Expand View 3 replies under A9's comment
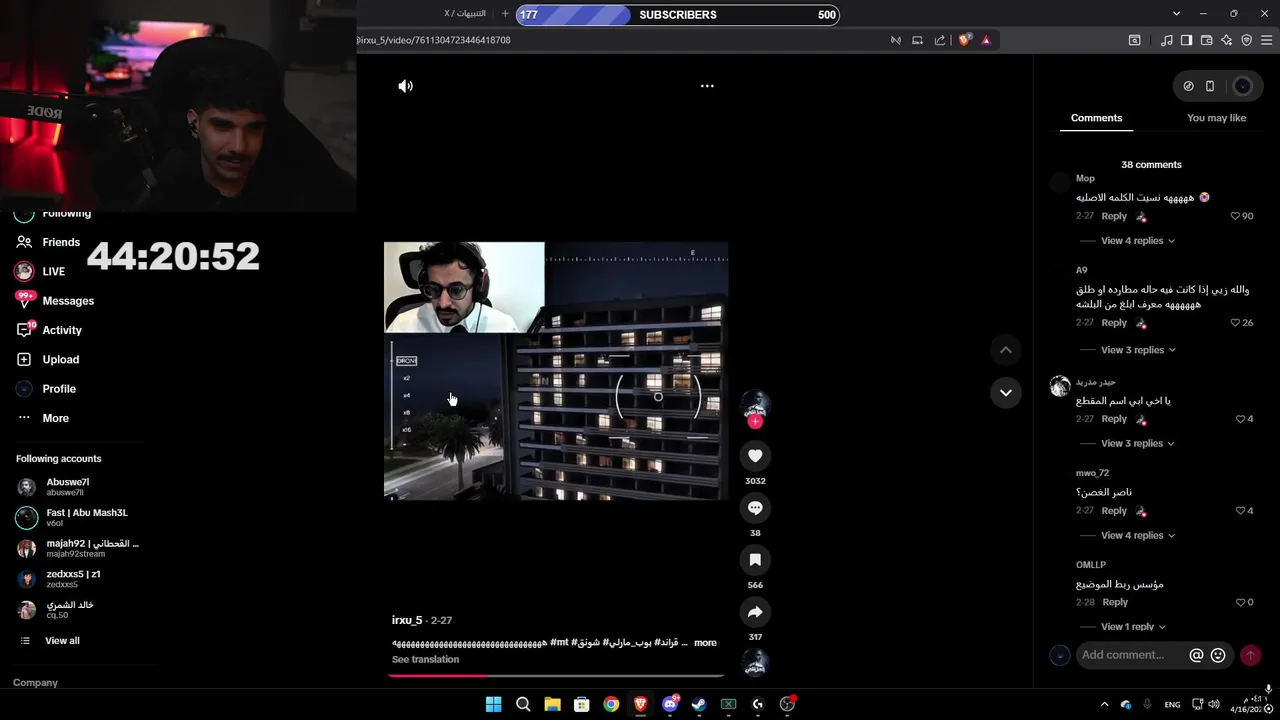1280x720 pixels. [1138, 350]
